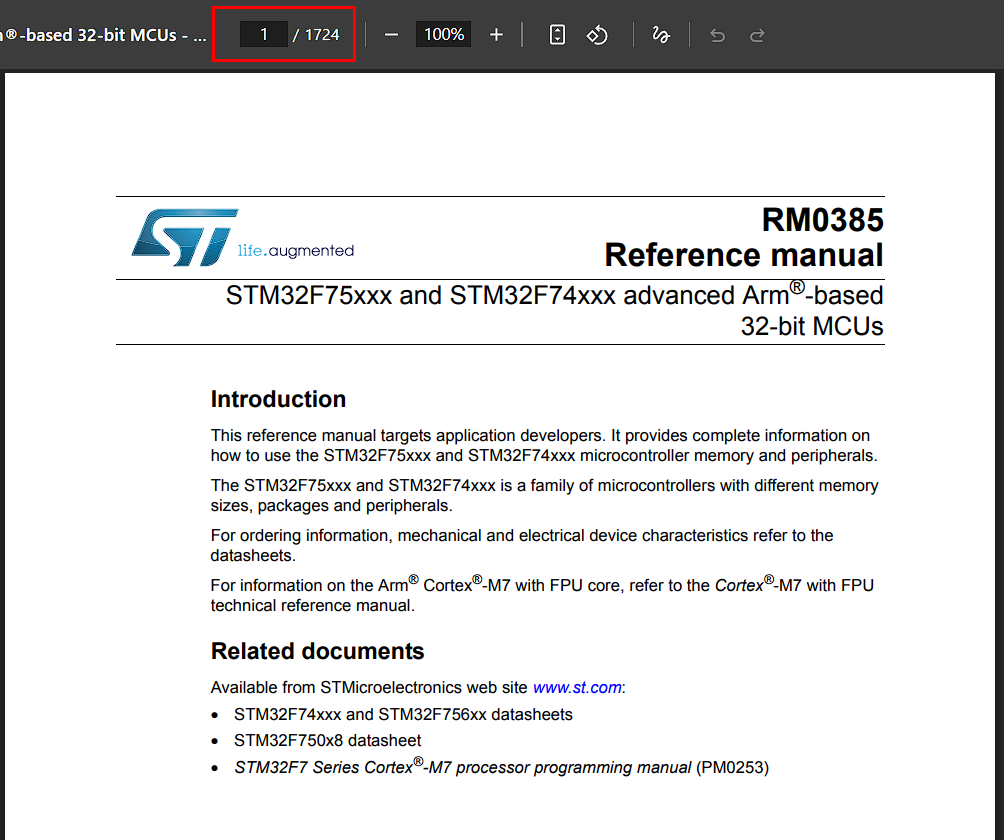Click the PM0253 programming manual bullet
Viewport: 1004px width, 840px height.
coord(501,766)
